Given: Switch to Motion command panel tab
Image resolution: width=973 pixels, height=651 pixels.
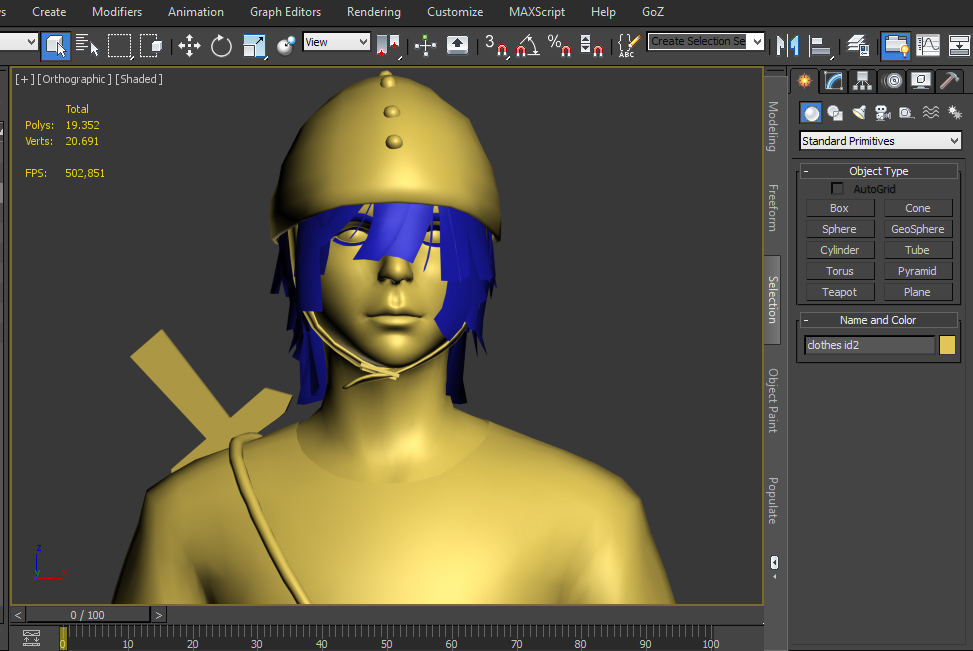Looking at the screenshot, I should (892, 81).
